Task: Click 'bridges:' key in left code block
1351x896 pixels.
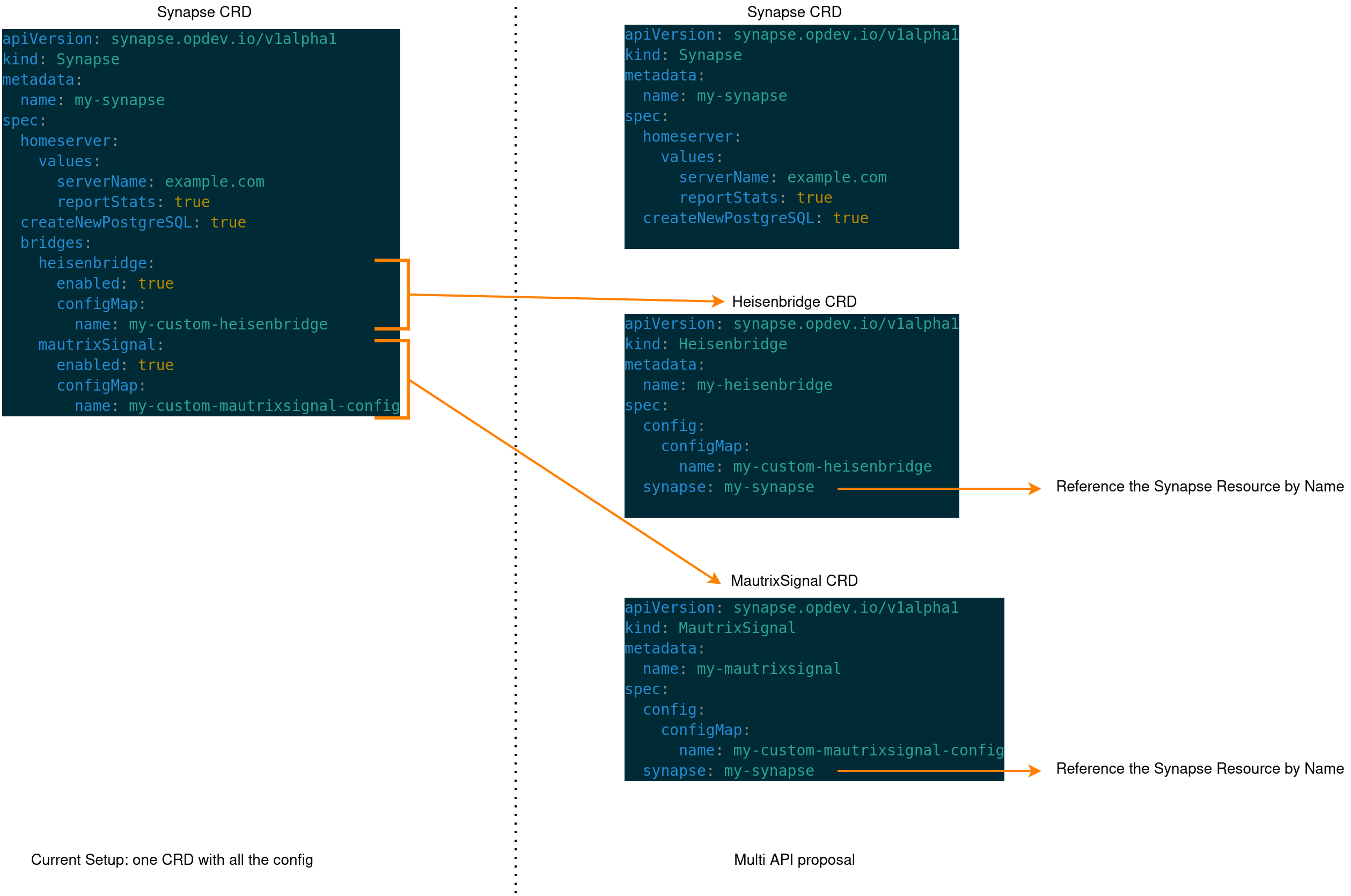Action: tap(55, 243)
